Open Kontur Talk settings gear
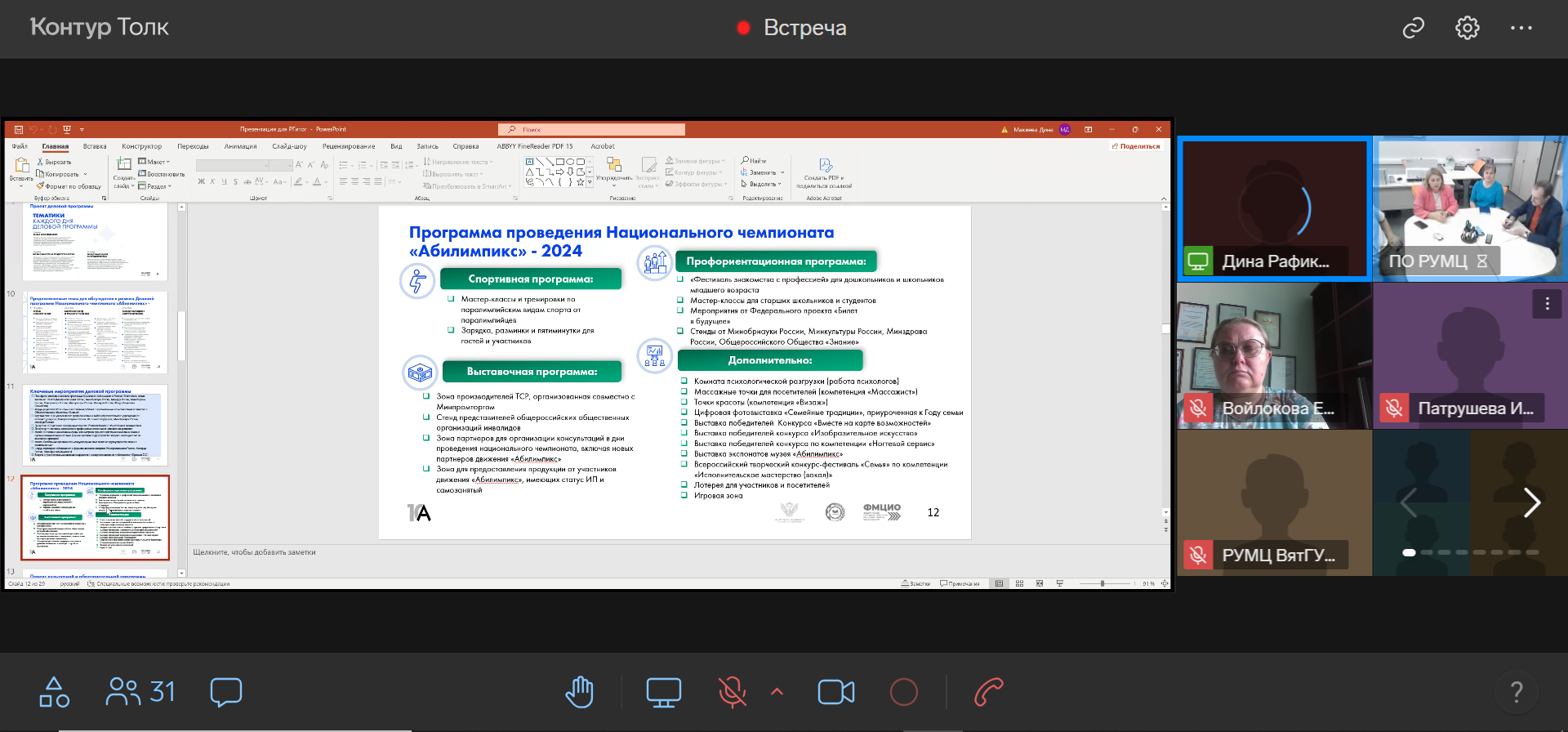1568x732 pixels. [x=1468, y=28]
